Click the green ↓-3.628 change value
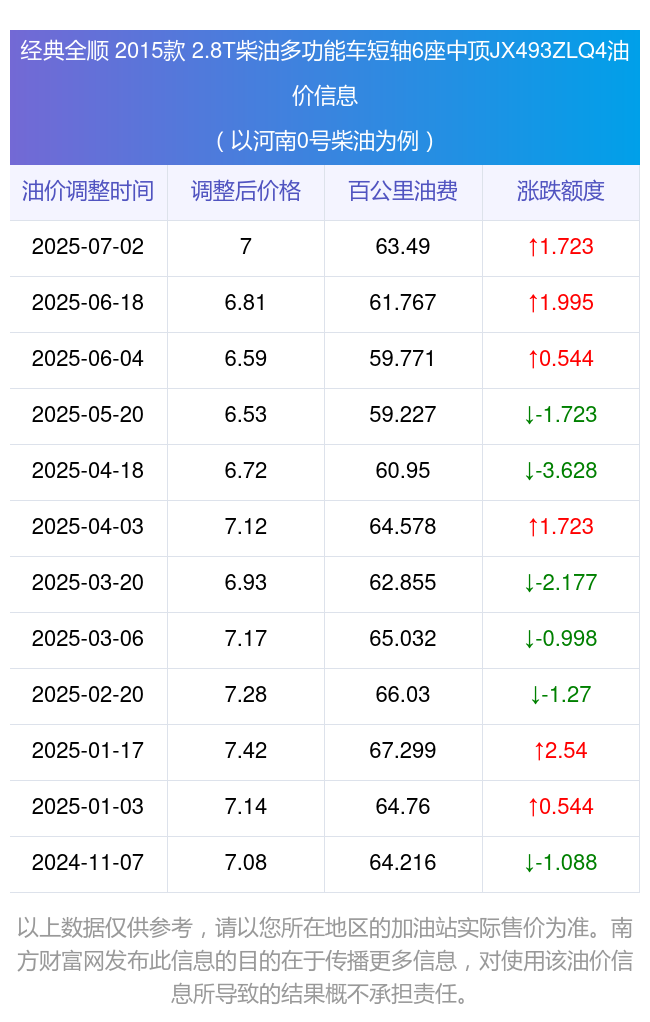The image size is (650, 1022). (561, 471)
